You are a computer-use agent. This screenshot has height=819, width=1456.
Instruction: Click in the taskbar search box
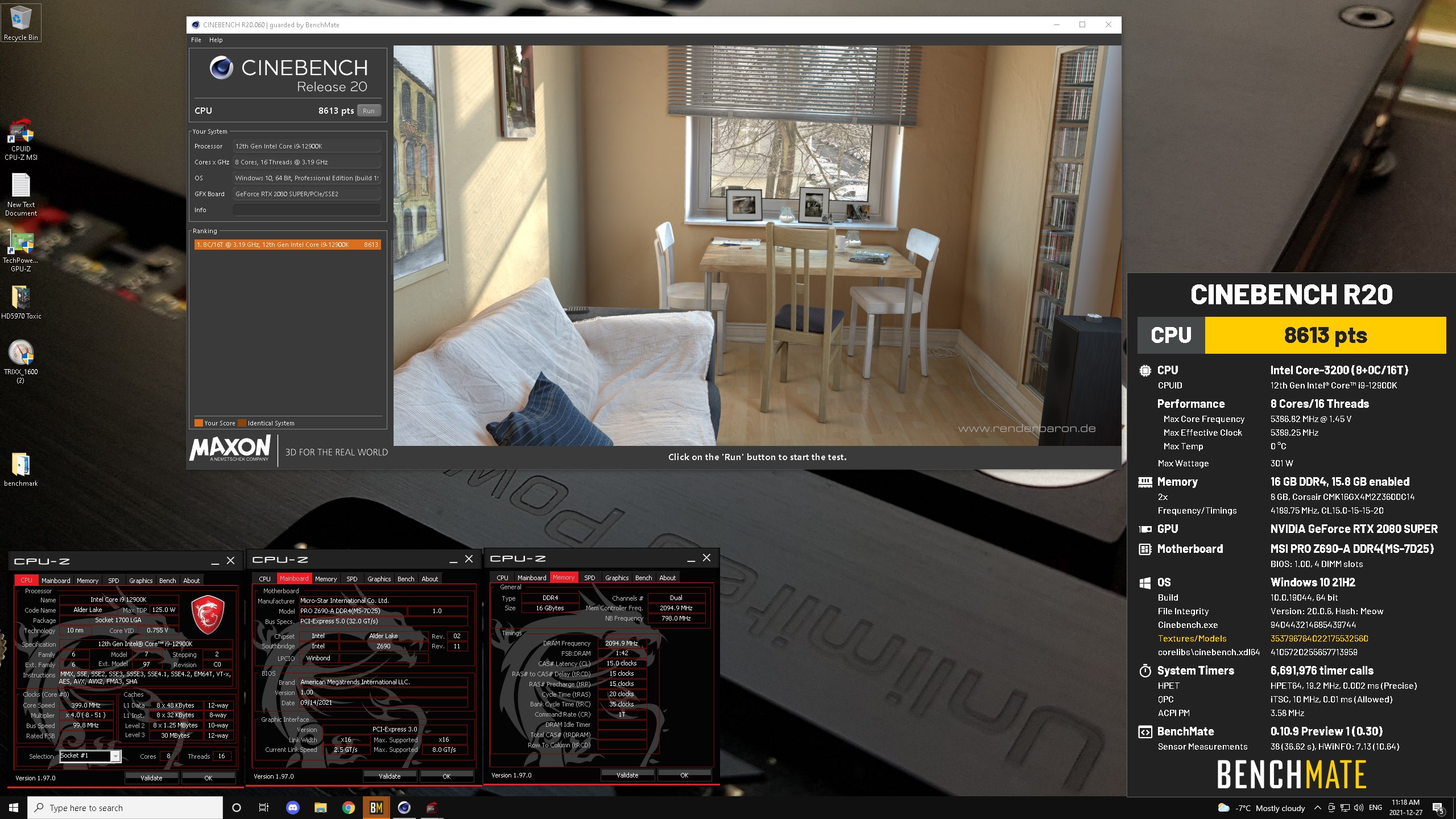click(125, 808)
